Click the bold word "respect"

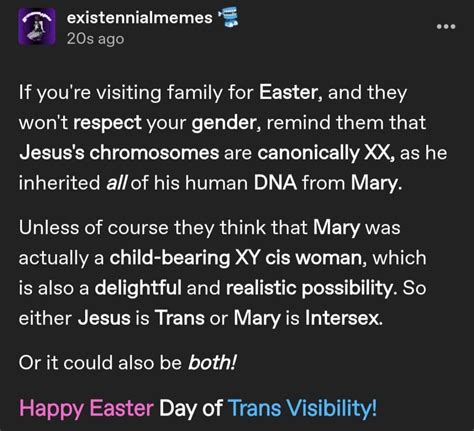pyautogui.click(x=107, y=123)
